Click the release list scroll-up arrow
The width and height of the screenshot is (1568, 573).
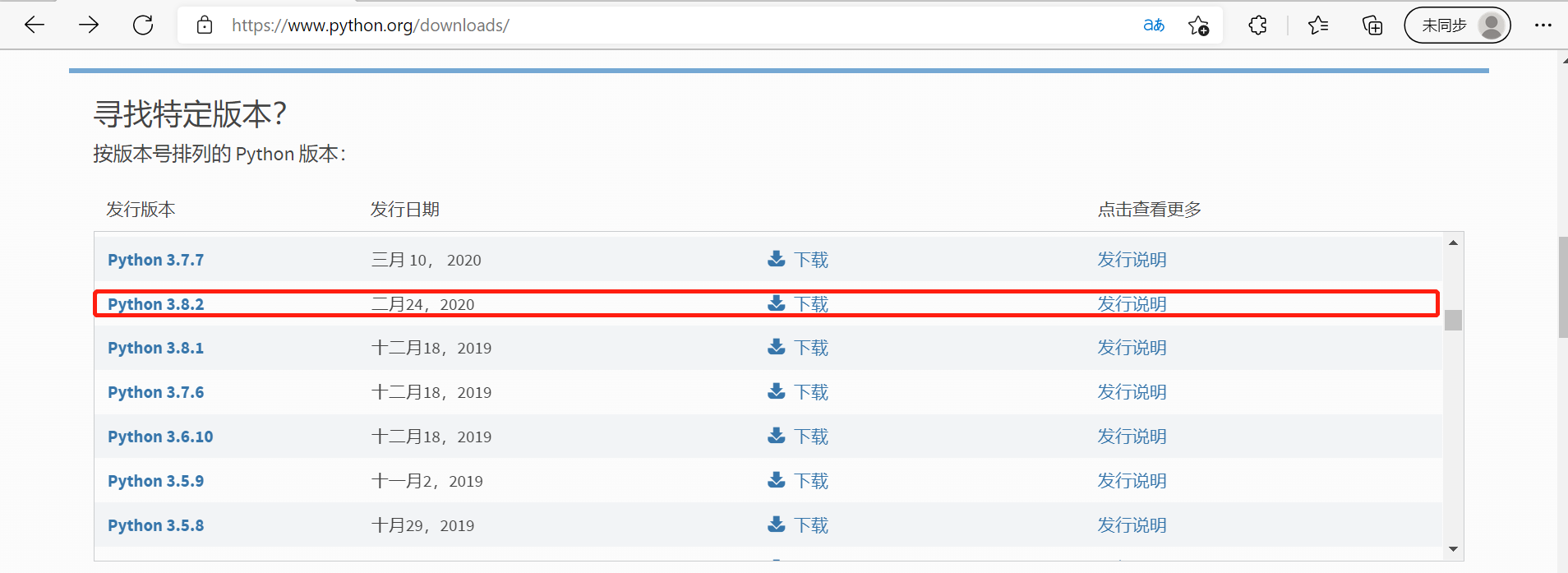coord(1453,243)
